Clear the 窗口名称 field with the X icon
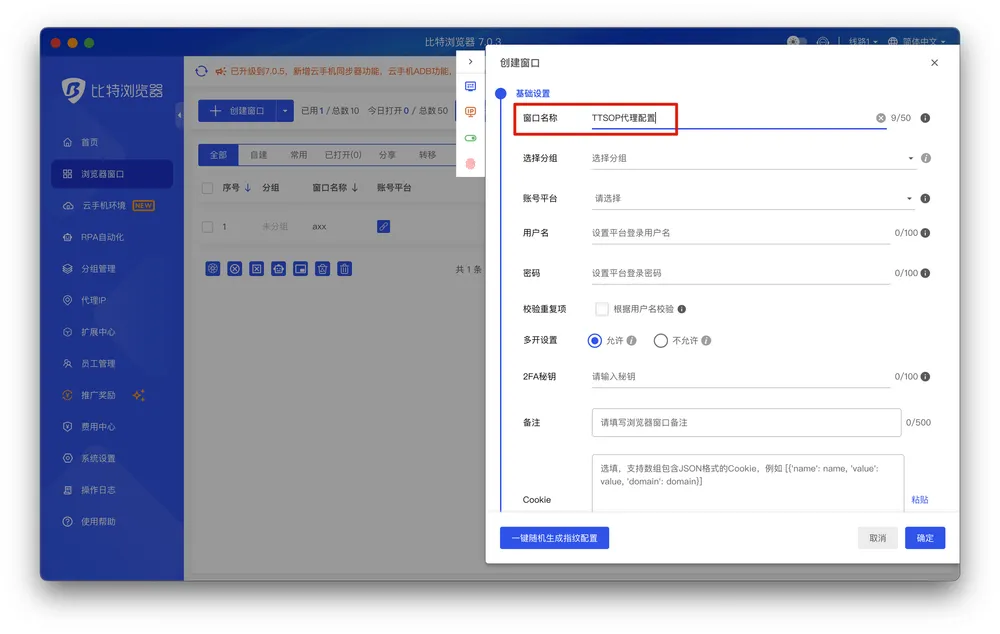Screen dimensions: 1000x634 tap(881, 118)
